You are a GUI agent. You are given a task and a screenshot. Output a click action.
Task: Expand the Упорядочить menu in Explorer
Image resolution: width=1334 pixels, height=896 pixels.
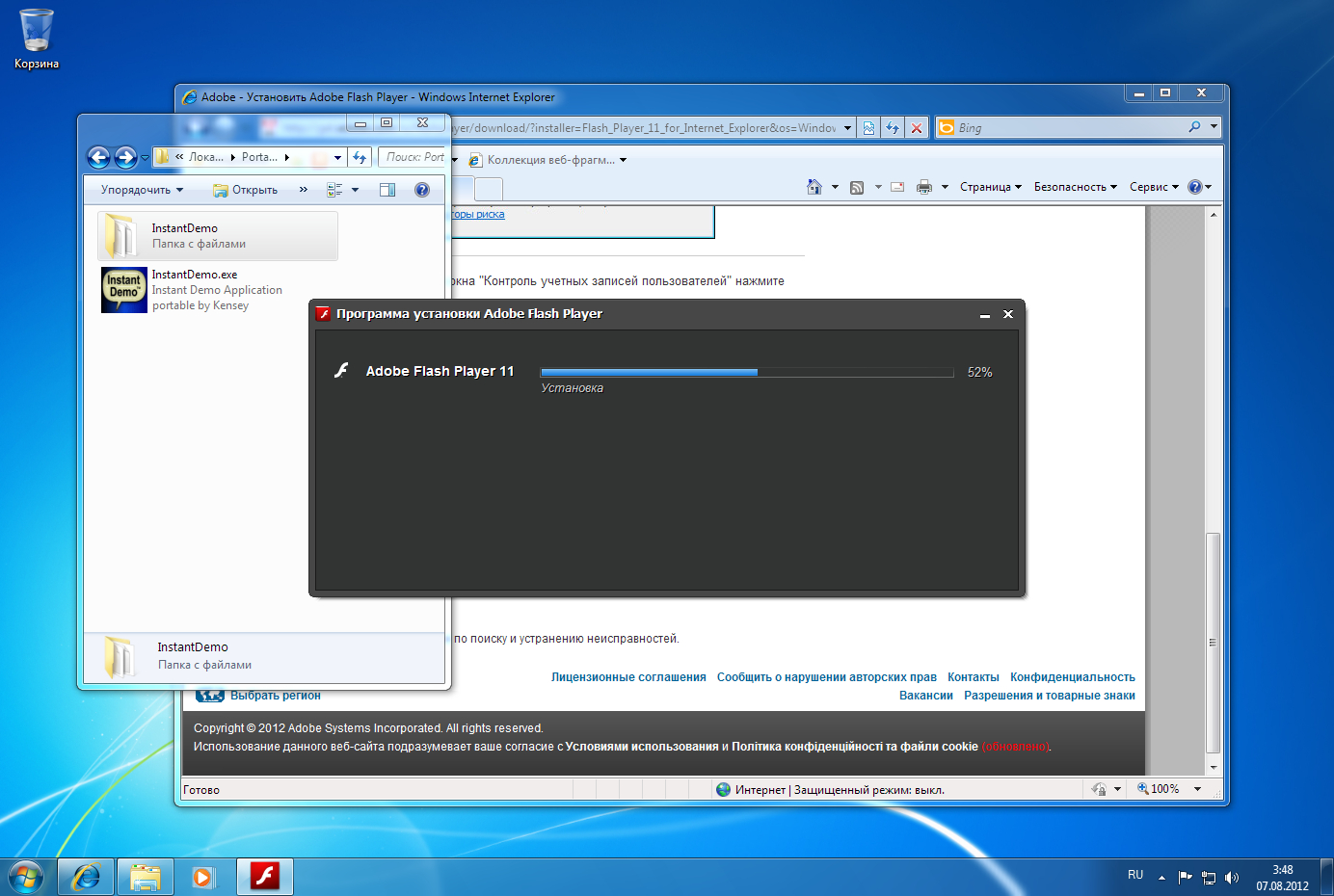tap(142, 190)
